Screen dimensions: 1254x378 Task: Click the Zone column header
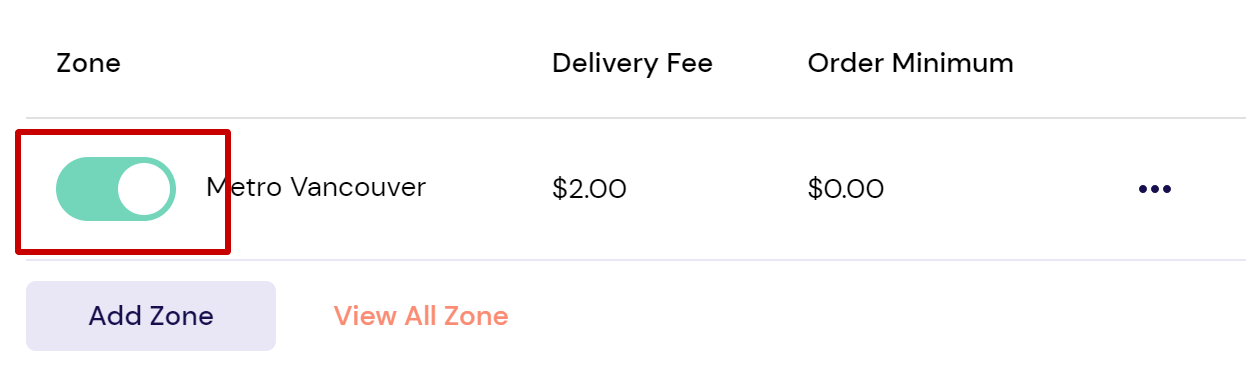88,64
